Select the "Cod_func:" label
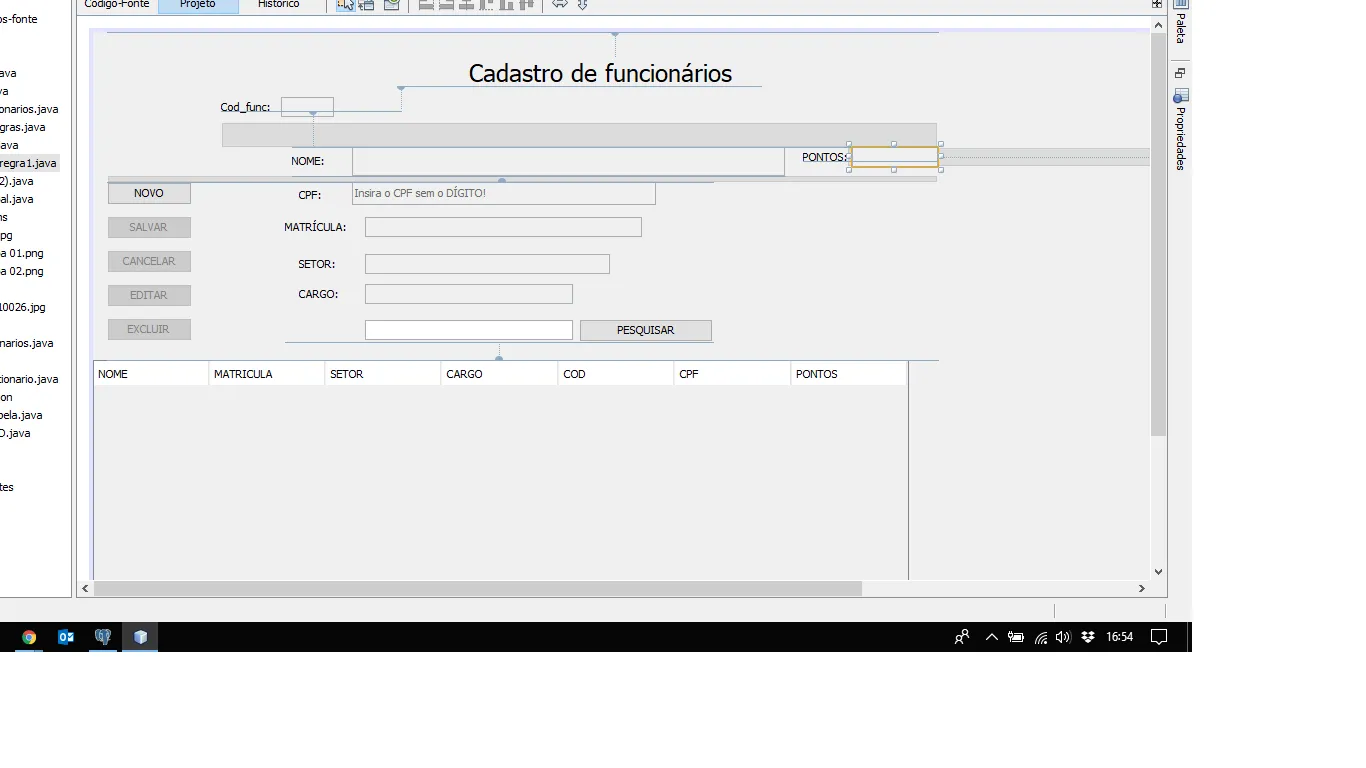The height and width of the screenshot is (768, 1366). pos(245,107)
